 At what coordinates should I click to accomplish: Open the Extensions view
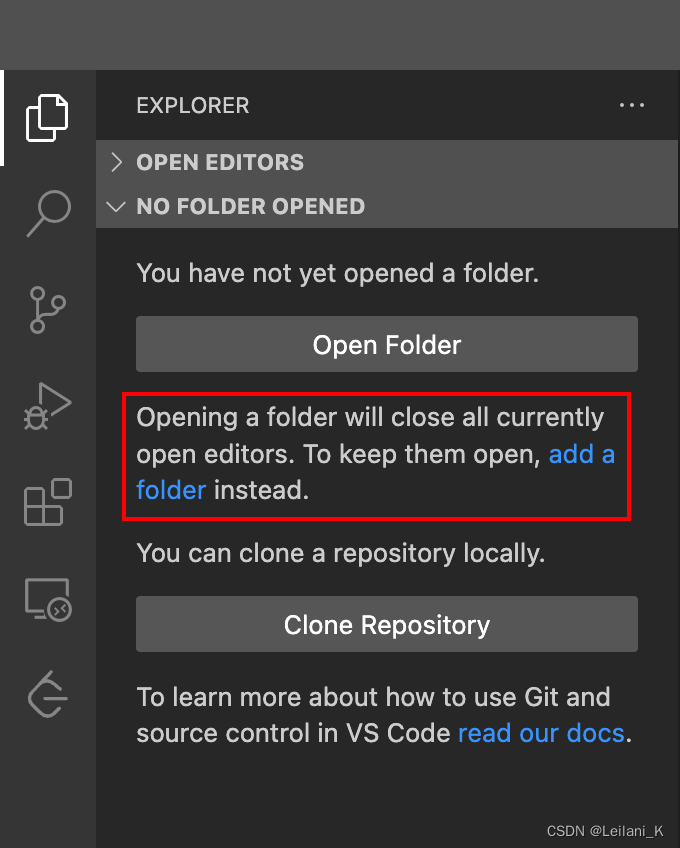[x=48, y=502]
